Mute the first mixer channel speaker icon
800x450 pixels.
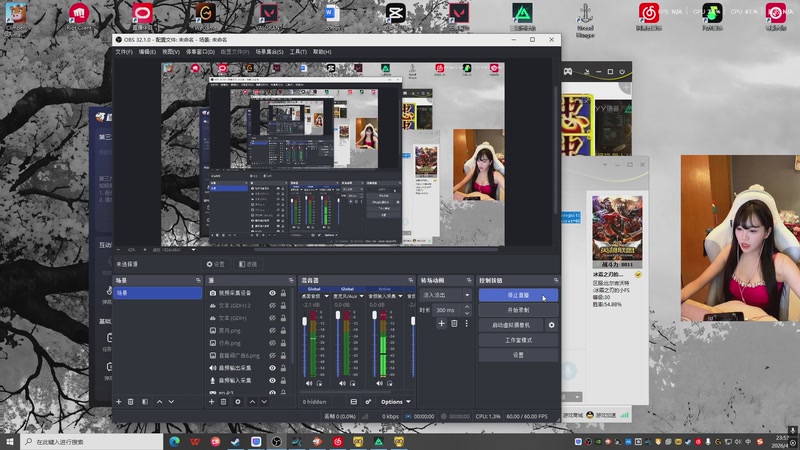pyautogui.click(x=310, y=383)
